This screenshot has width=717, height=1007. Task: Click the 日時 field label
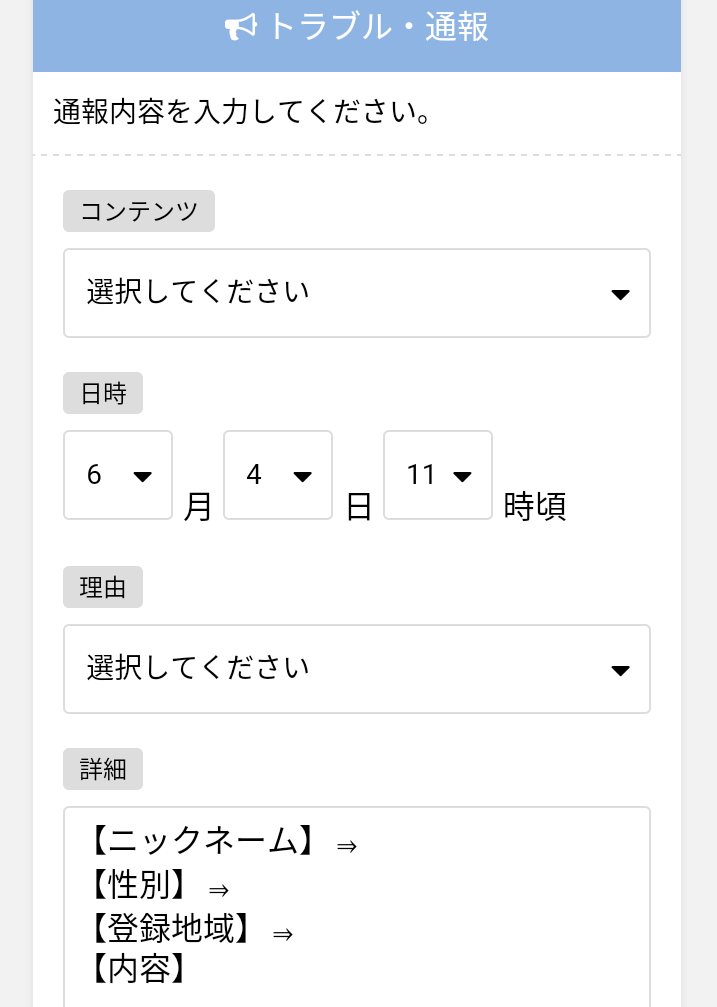click(103, 393)
